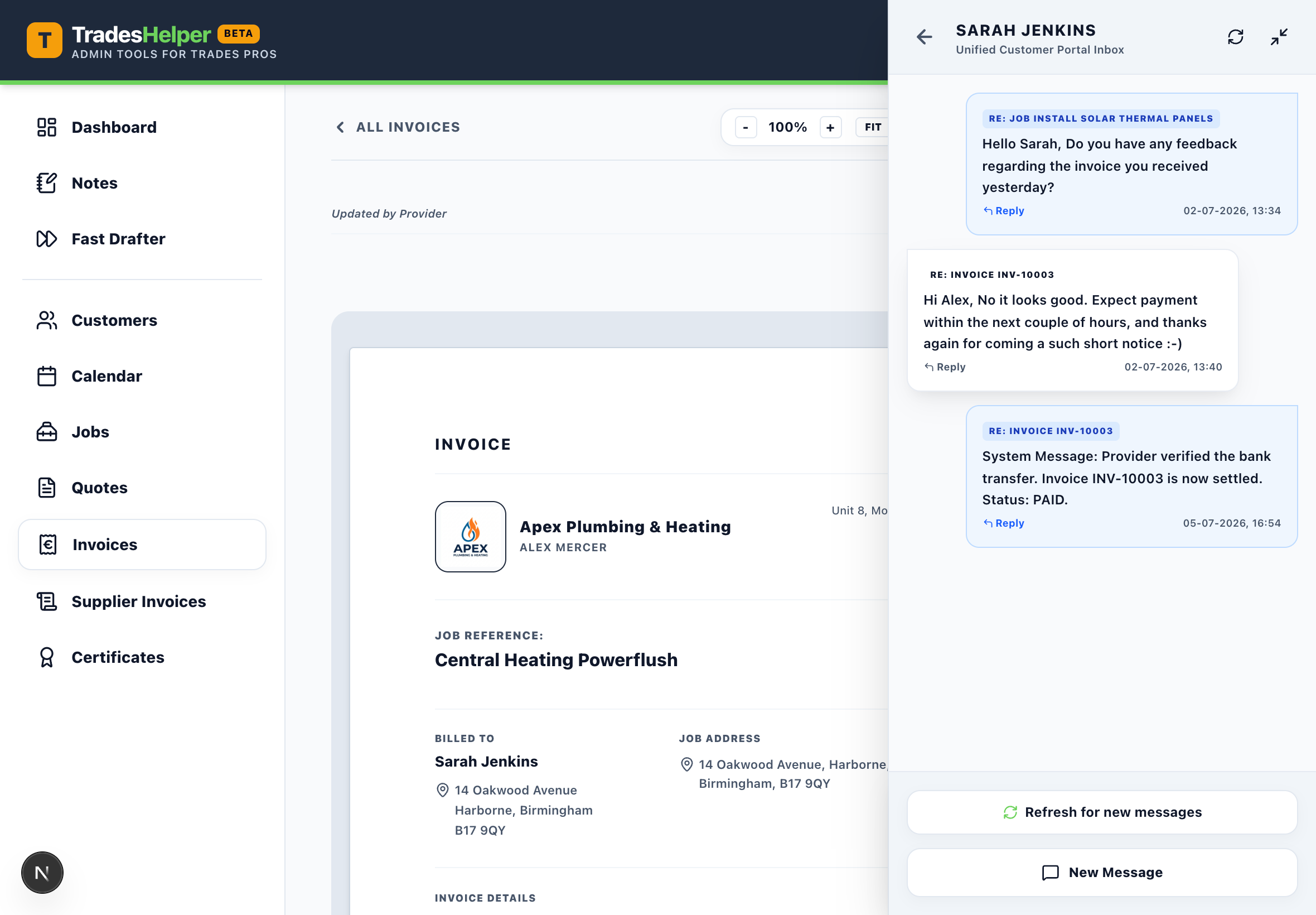Reply to the PAID system message

[1004, 523]
